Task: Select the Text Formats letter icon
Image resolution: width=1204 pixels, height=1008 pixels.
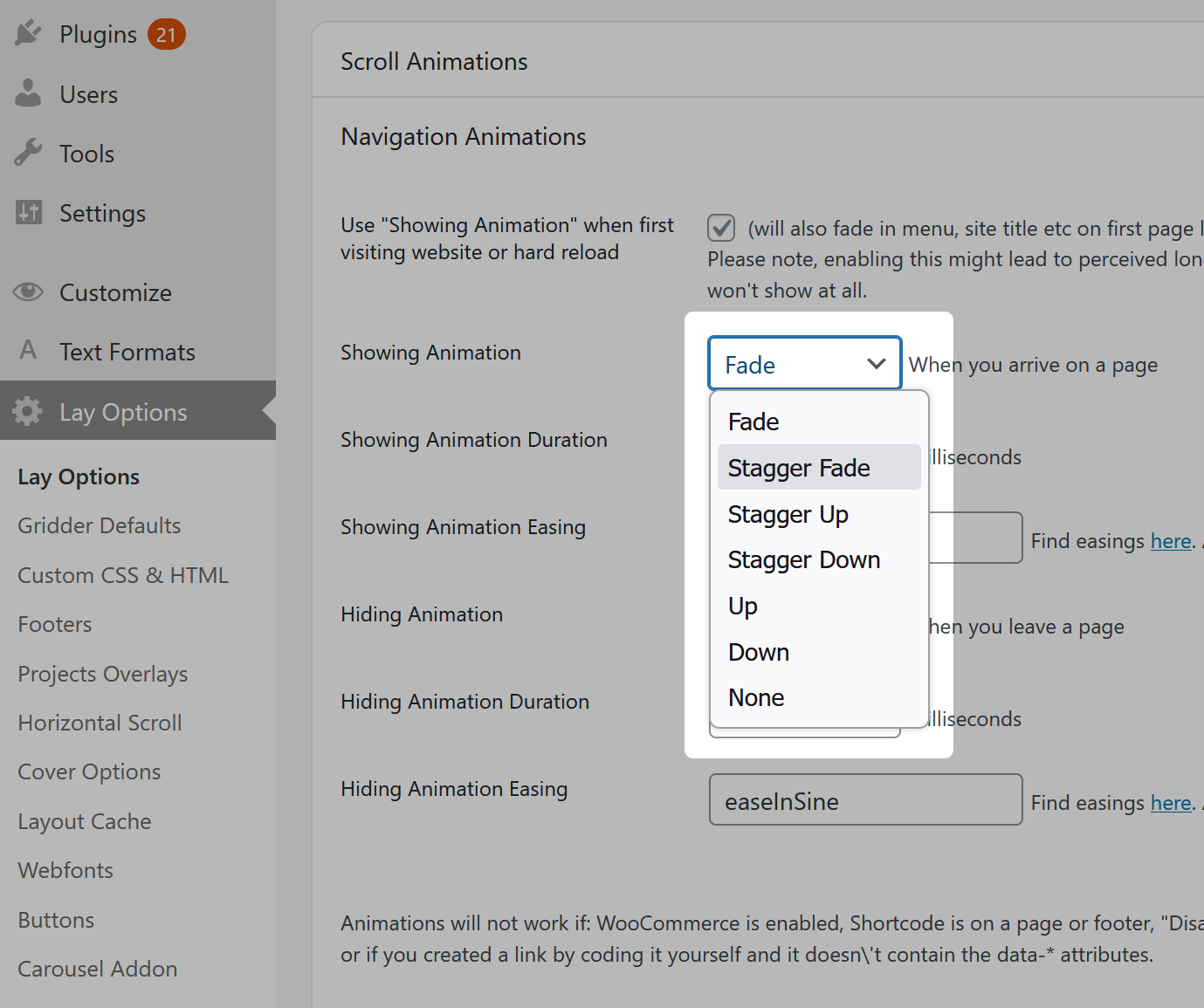Action: [x=27, y=351]
